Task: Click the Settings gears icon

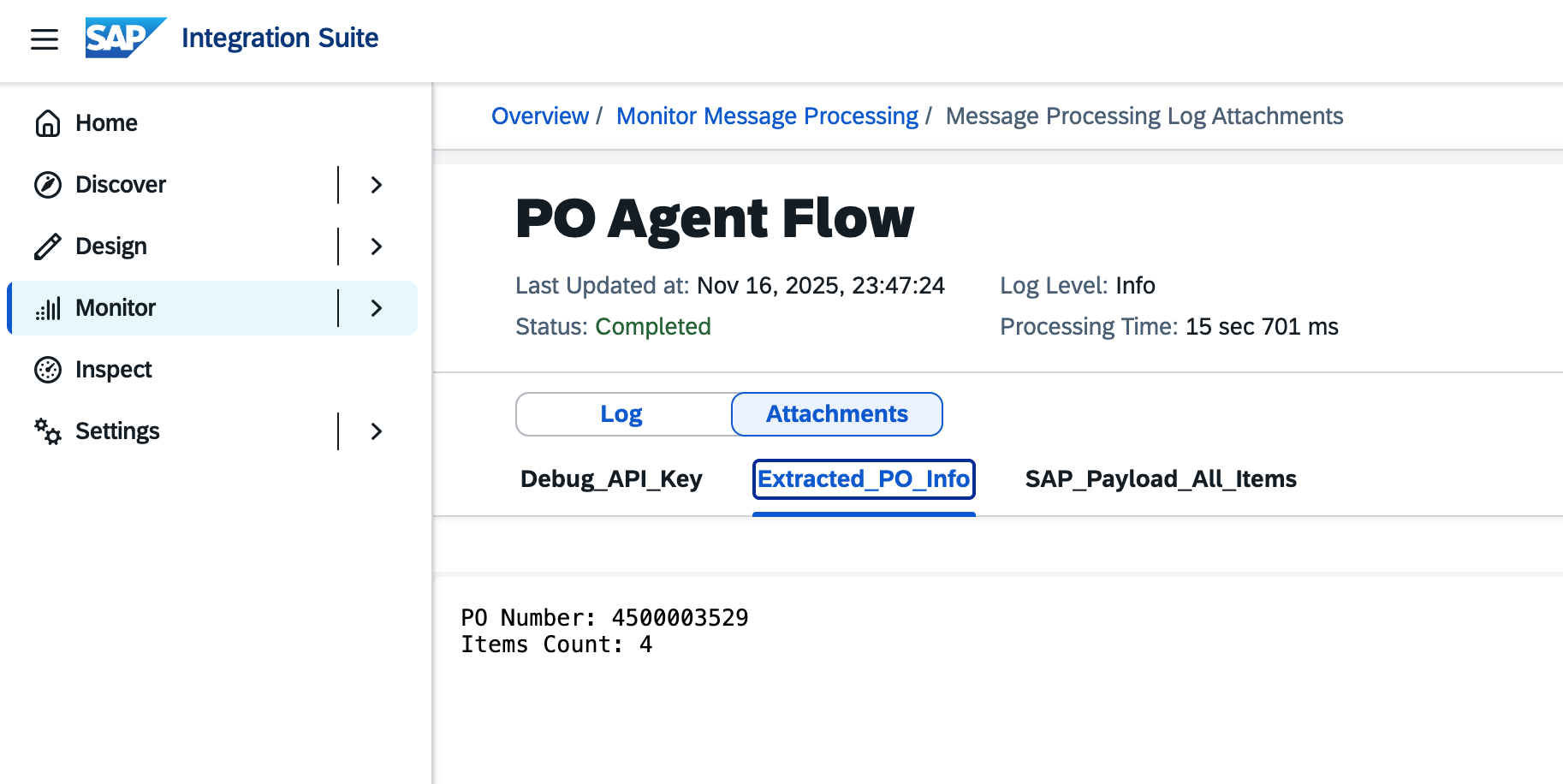Action: pyautogui.click(x=48, y=431)
